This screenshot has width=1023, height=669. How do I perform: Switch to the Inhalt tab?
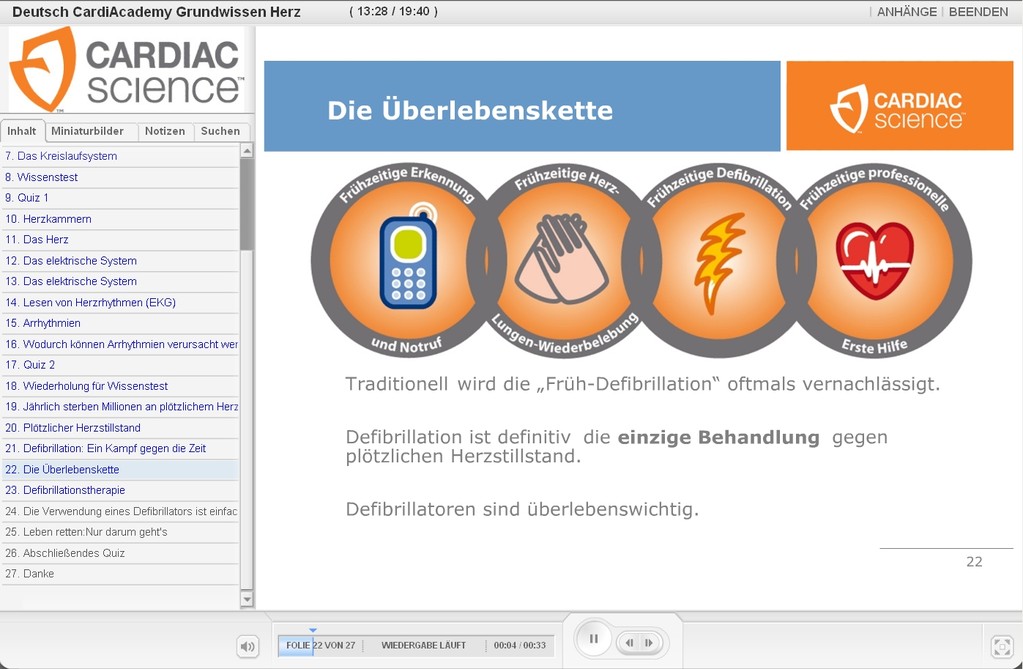pos(22,131)
